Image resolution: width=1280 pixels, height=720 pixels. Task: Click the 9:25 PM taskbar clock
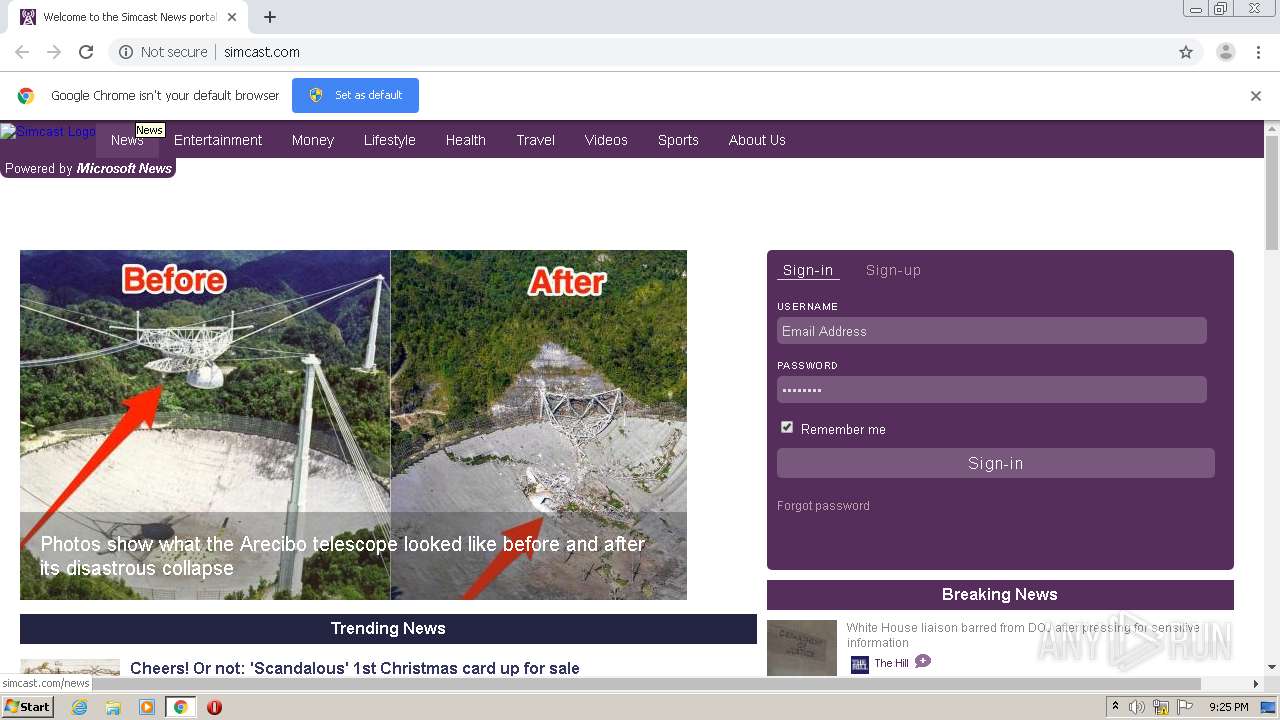pos(1228,707)
